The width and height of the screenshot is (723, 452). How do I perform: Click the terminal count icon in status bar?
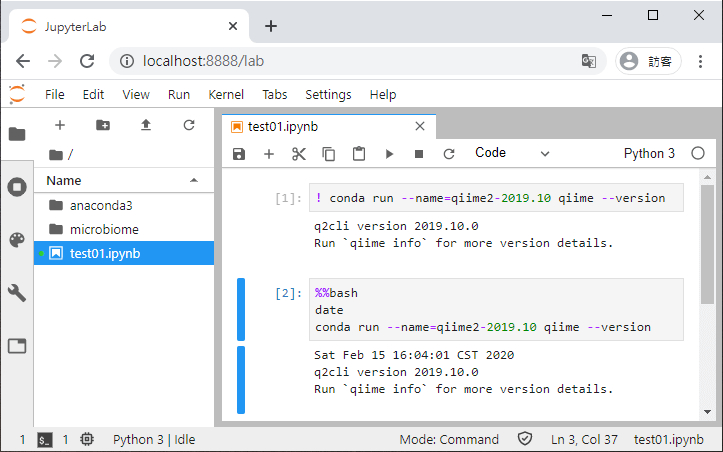(45, 440)
